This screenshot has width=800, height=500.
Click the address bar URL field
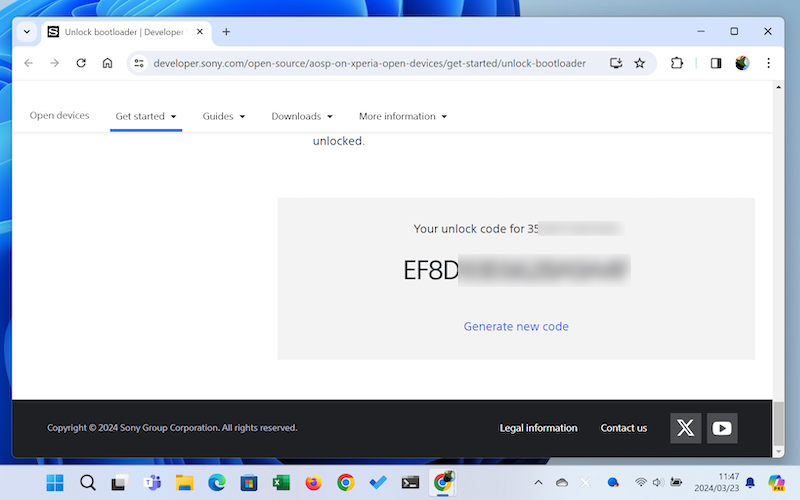[370, 63]
